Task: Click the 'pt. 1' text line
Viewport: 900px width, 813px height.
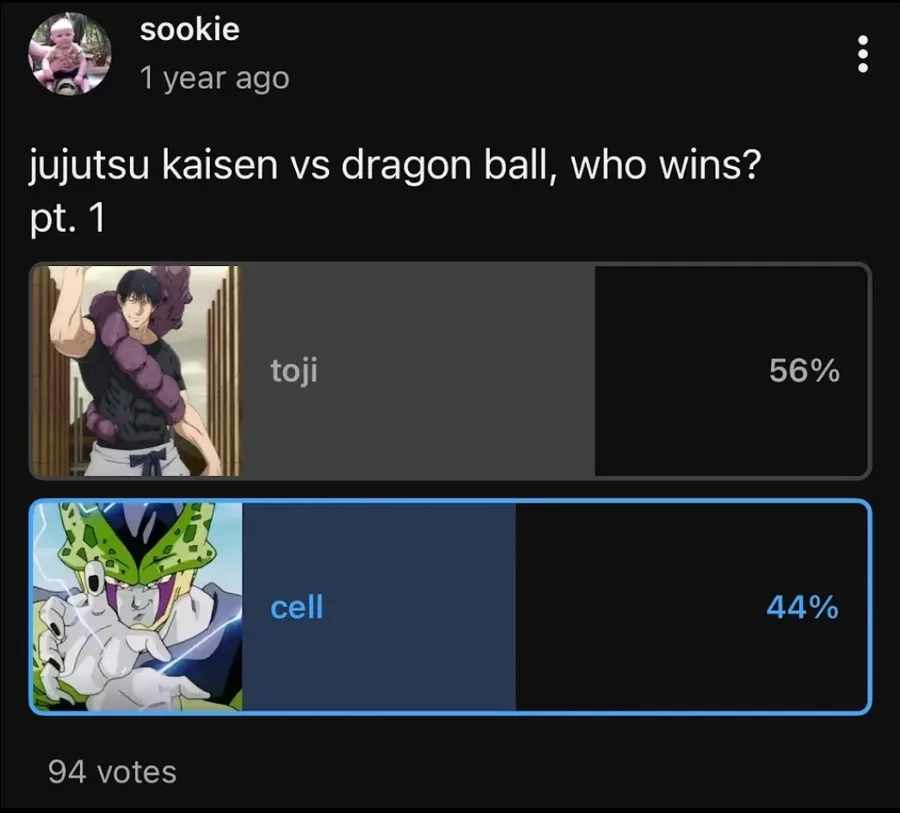Action: 67,218
